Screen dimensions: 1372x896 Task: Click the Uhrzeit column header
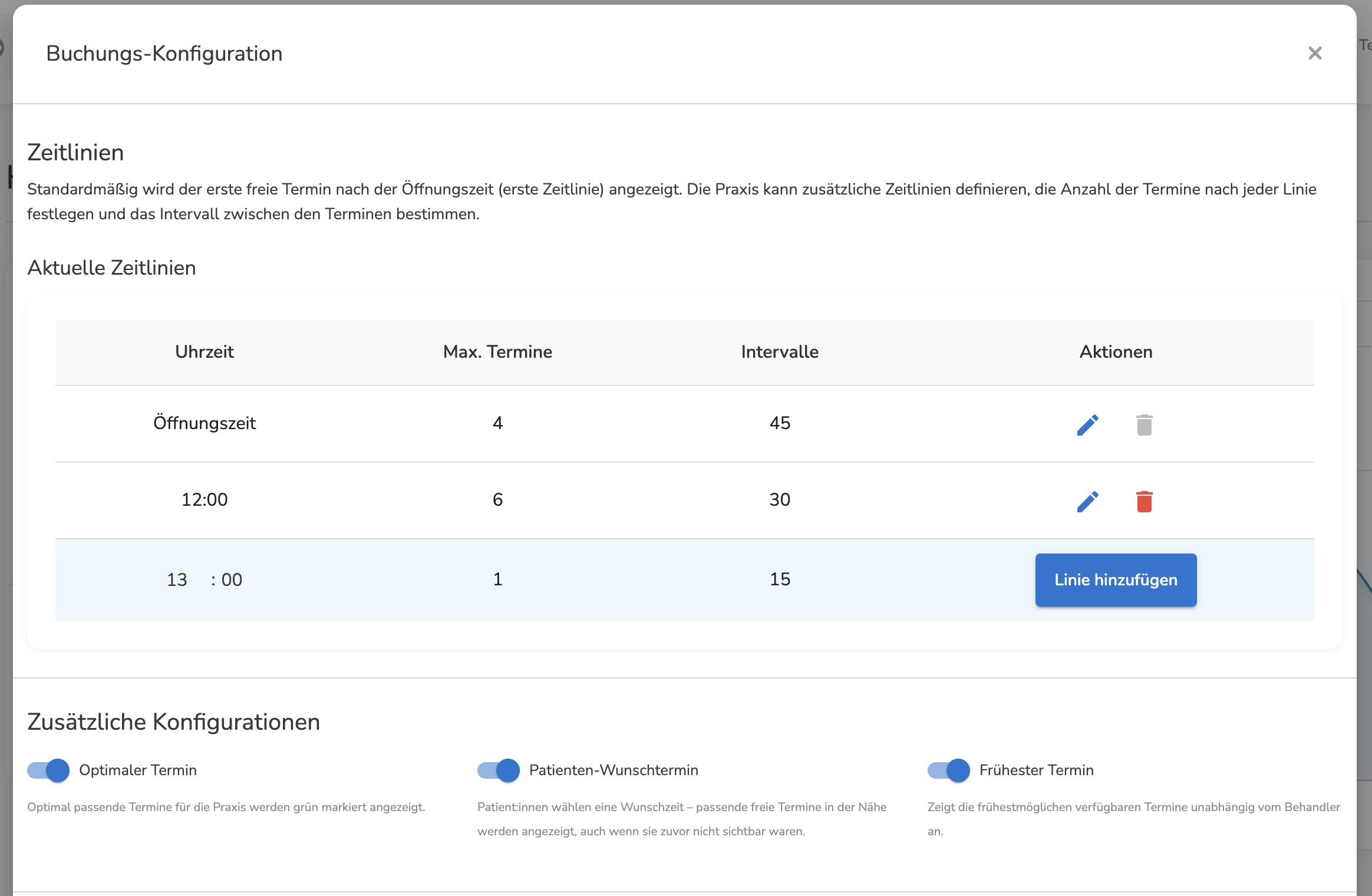[x=205, y=352]
